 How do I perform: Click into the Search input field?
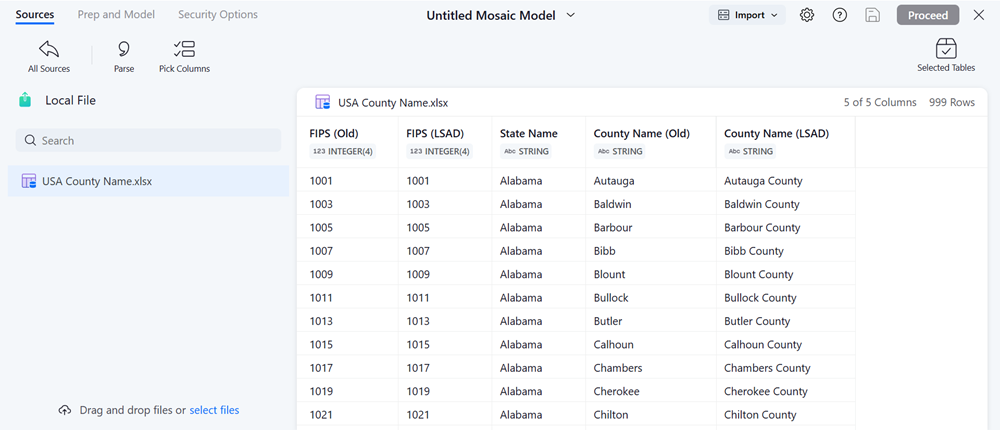150,141
